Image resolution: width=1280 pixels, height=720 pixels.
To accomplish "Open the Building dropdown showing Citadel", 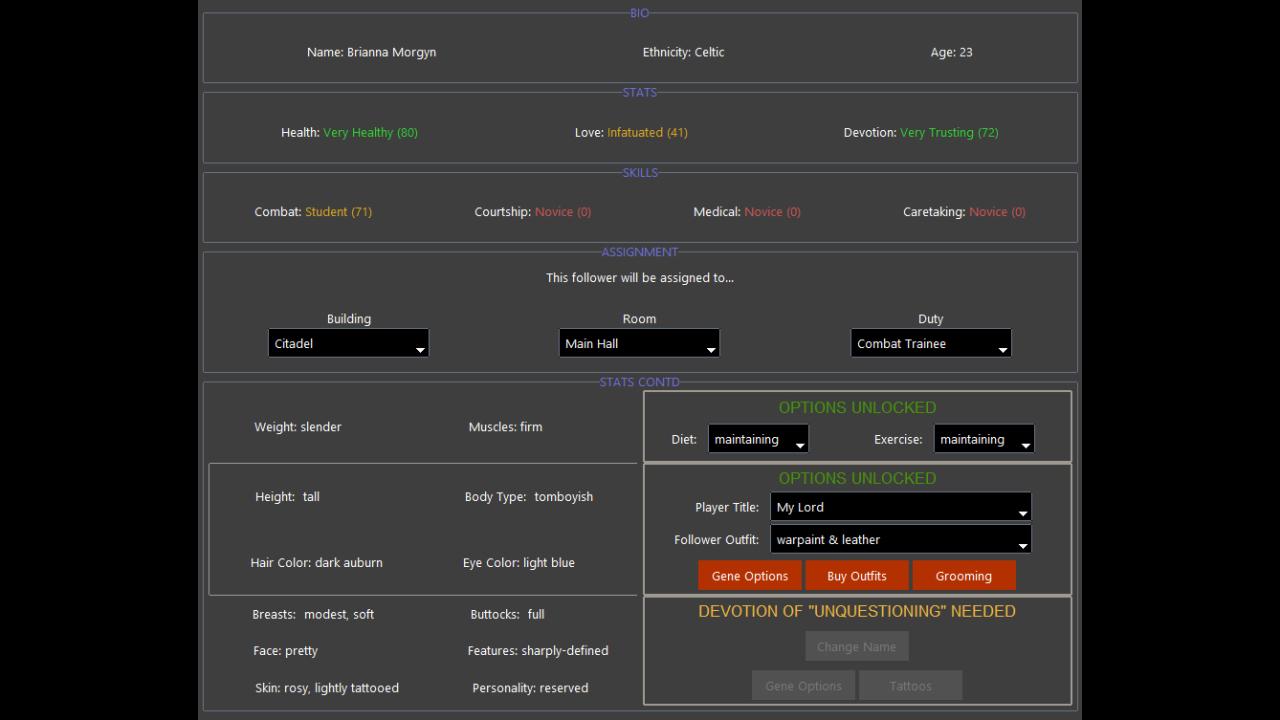I will [x=348, y=343].
